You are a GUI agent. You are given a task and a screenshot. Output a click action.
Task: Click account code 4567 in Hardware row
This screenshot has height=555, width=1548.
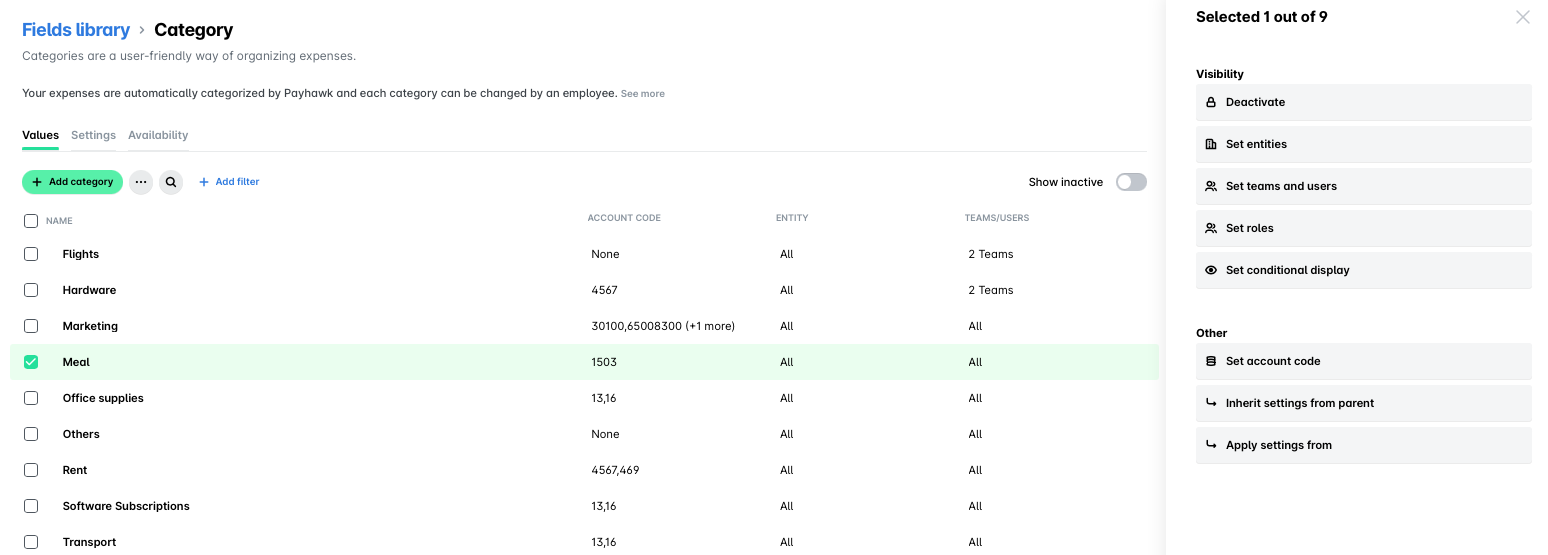[x=605, y=290]
